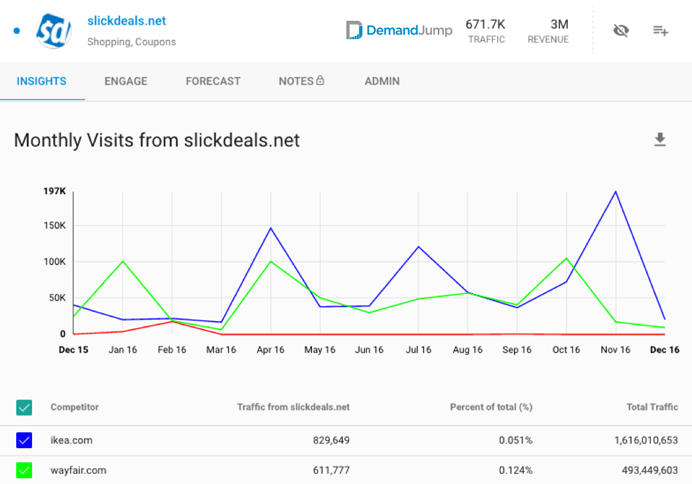Switch to the ENGAGE tab
This screenshot has width=692, height=484.
point(126,81)
